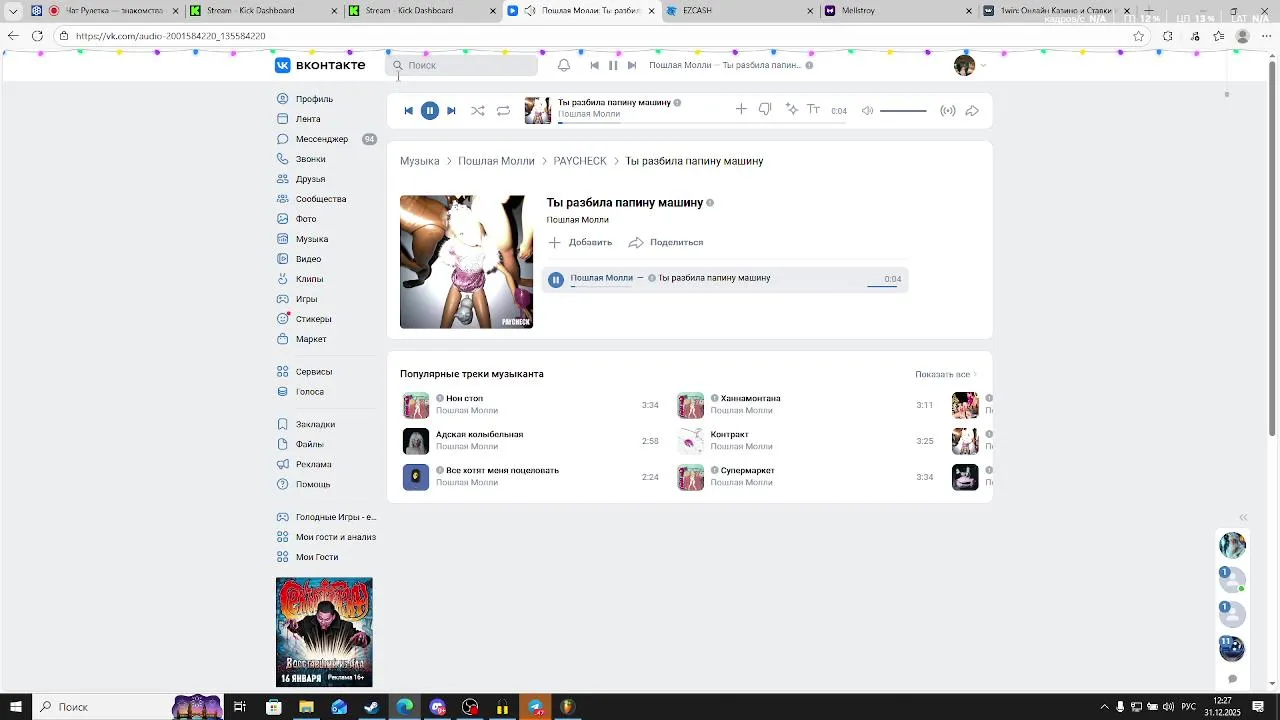The image size is (1280, 720).
Task: Click Добавить button under track title
Action: [580, 242]
